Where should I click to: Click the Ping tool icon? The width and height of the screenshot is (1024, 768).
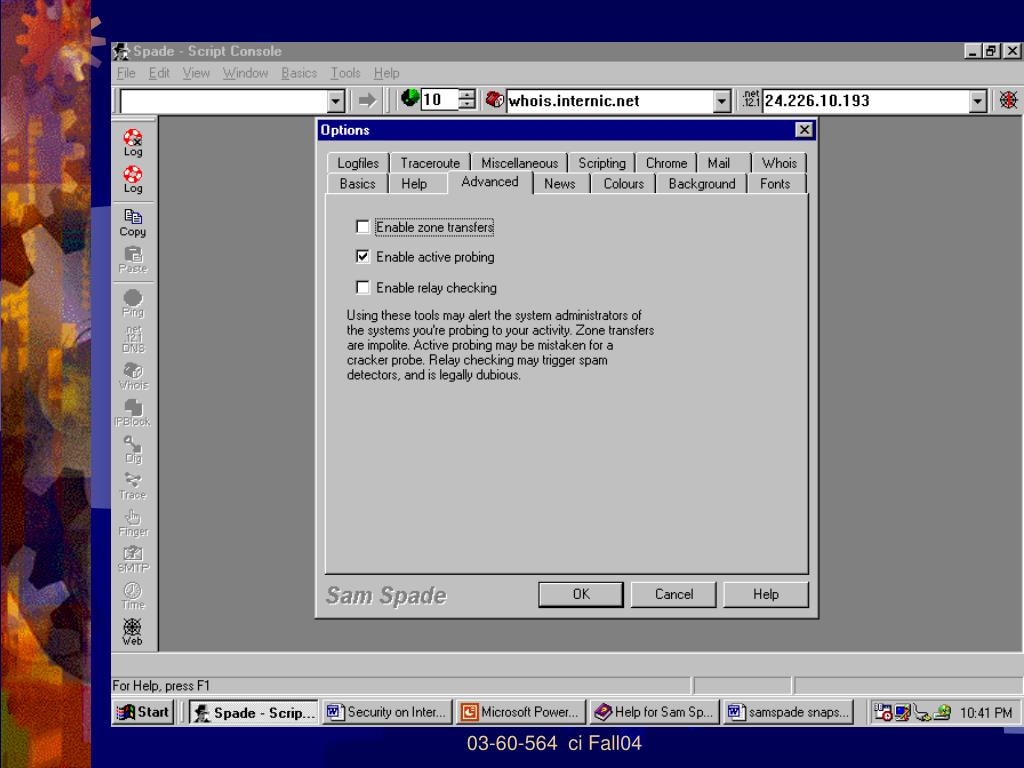coord(133,301)
